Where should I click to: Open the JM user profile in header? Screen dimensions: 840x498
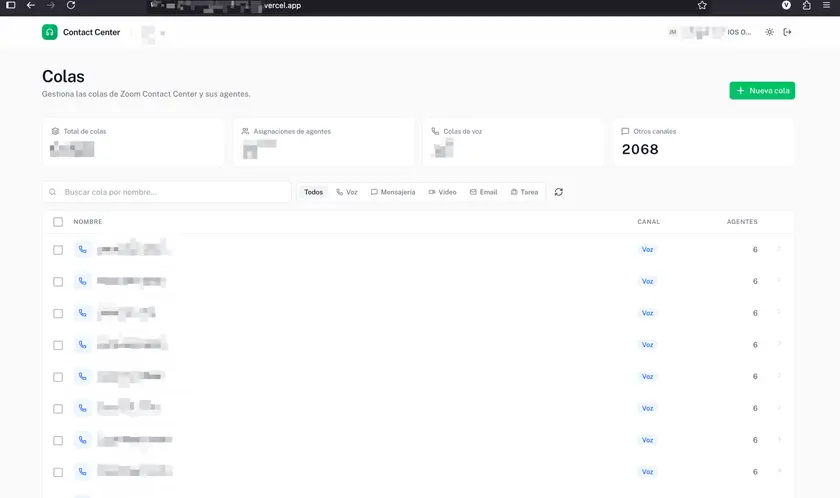709,32
